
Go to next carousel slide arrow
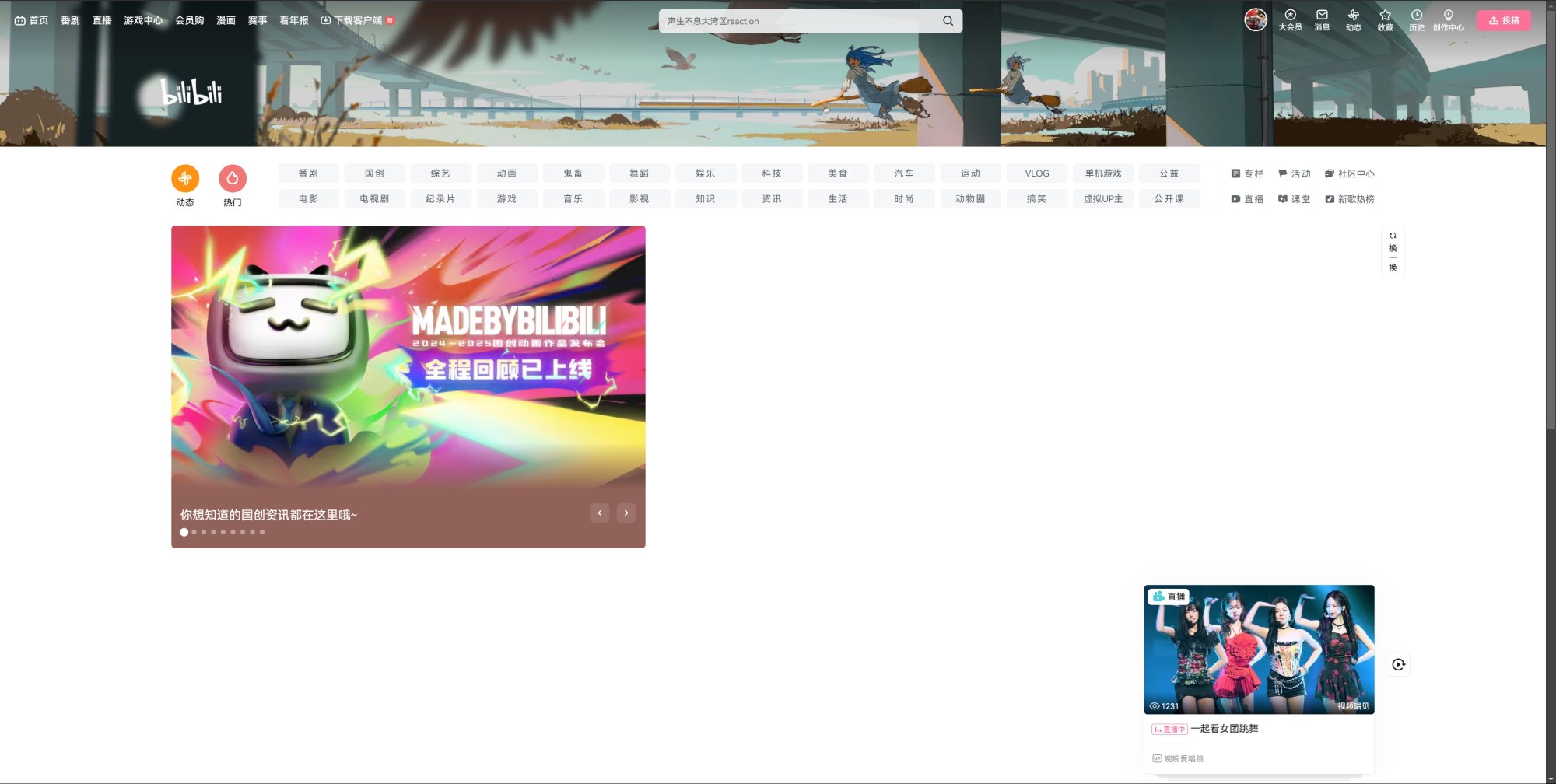[626, 513]
